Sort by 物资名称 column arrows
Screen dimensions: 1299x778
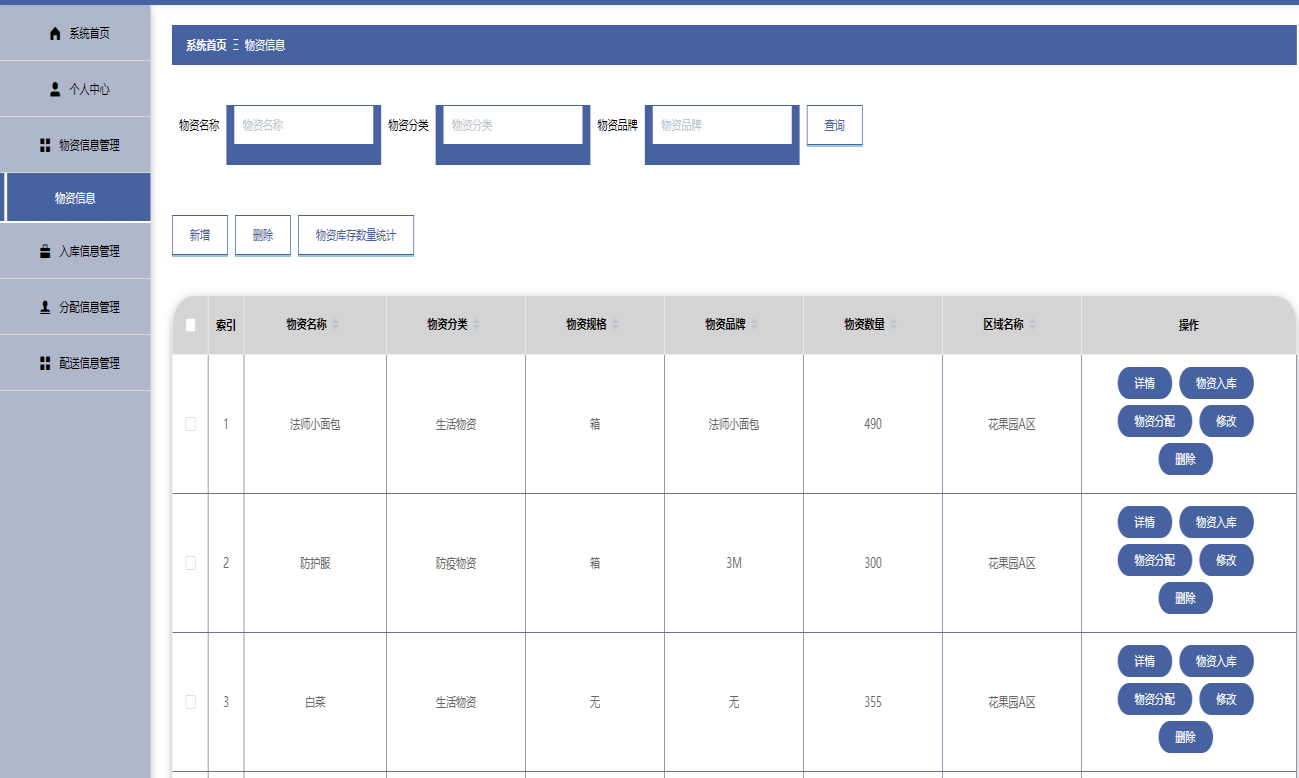coord(336,325)
